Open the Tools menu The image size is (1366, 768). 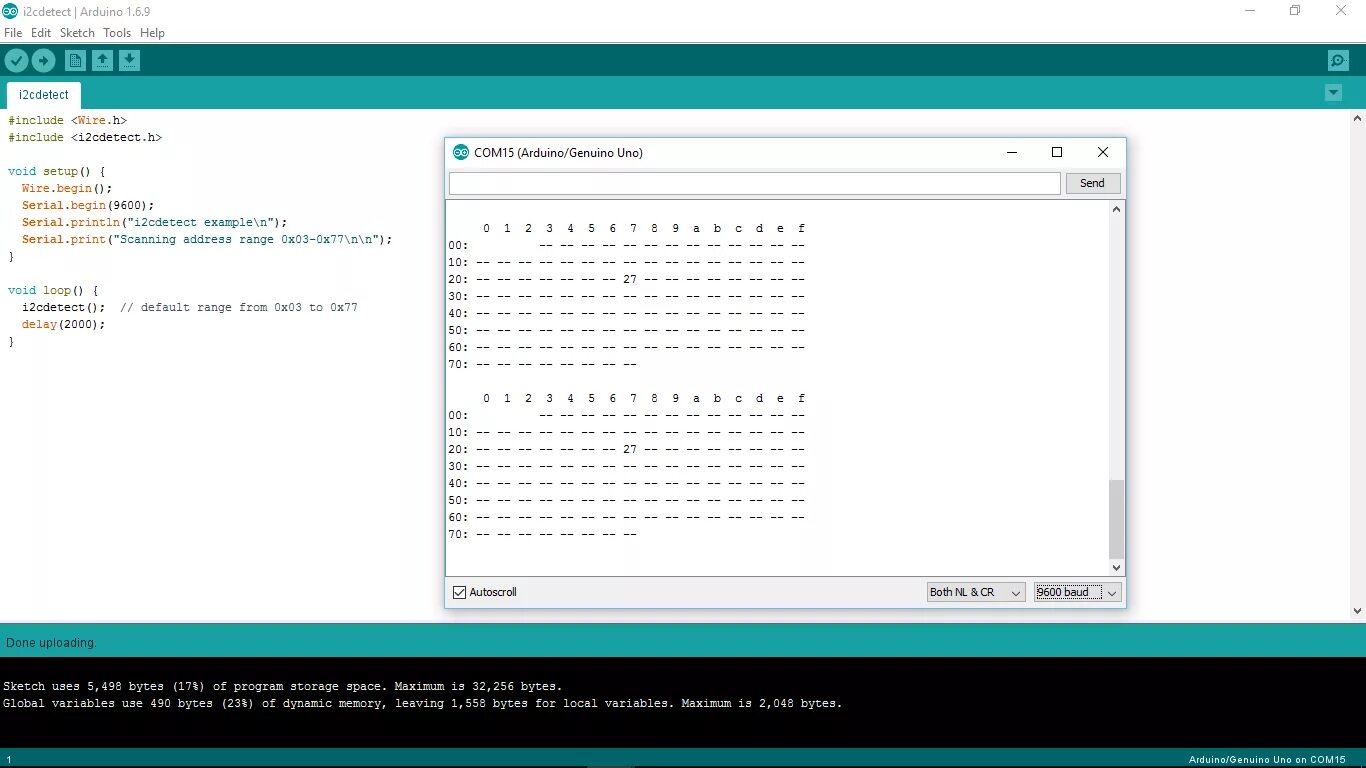click(x=117, y=33)
